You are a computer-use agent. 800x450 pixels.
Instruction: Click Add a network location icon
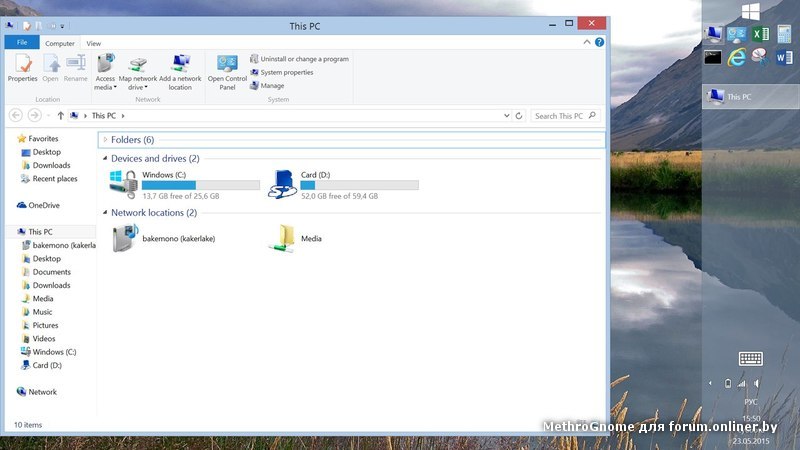click(x=180, y=70)
